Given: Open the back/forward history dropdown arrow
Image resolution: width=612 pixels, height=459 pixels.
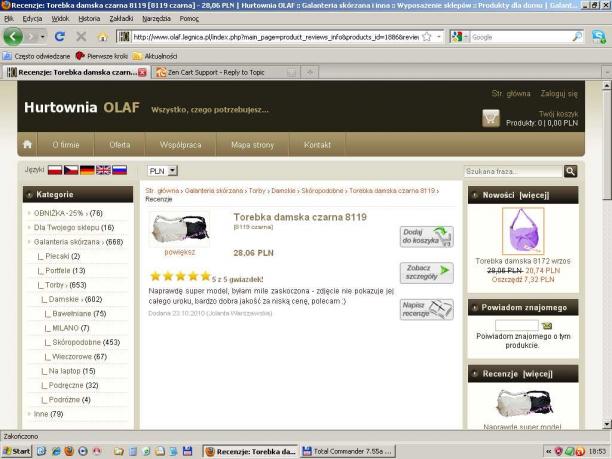Looking at the screenshot, I should 43,37.
